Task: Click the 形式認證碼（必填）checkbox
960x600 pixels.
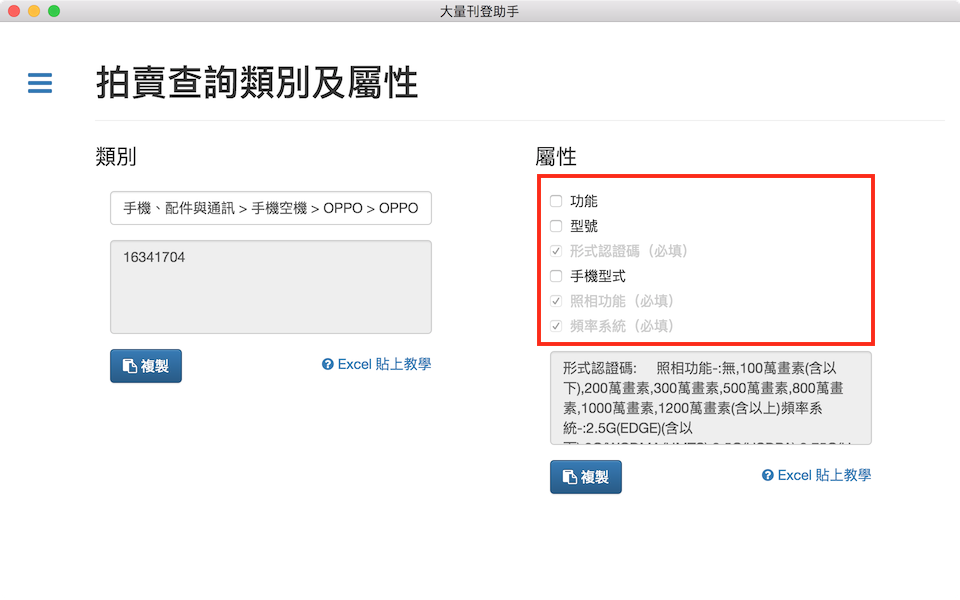Action: pos(556,251)
